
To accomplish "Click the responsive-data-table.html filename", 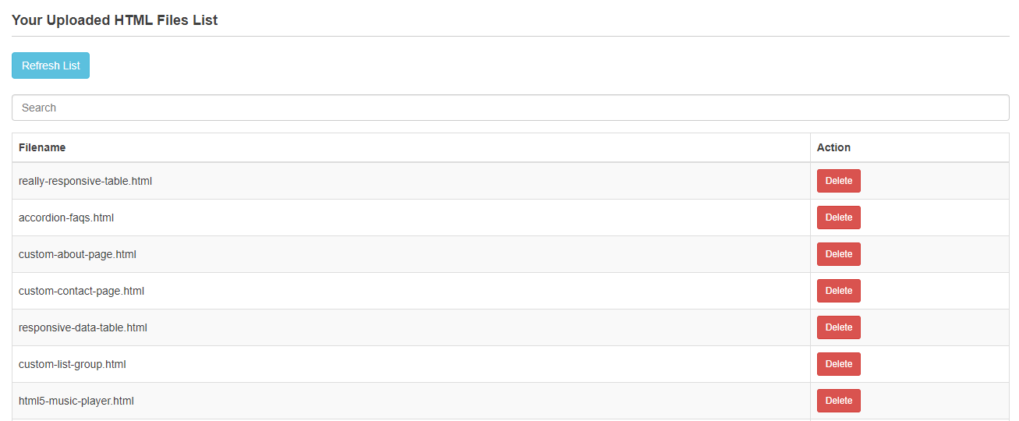I will pyautogui.click(x=83, y=327).
